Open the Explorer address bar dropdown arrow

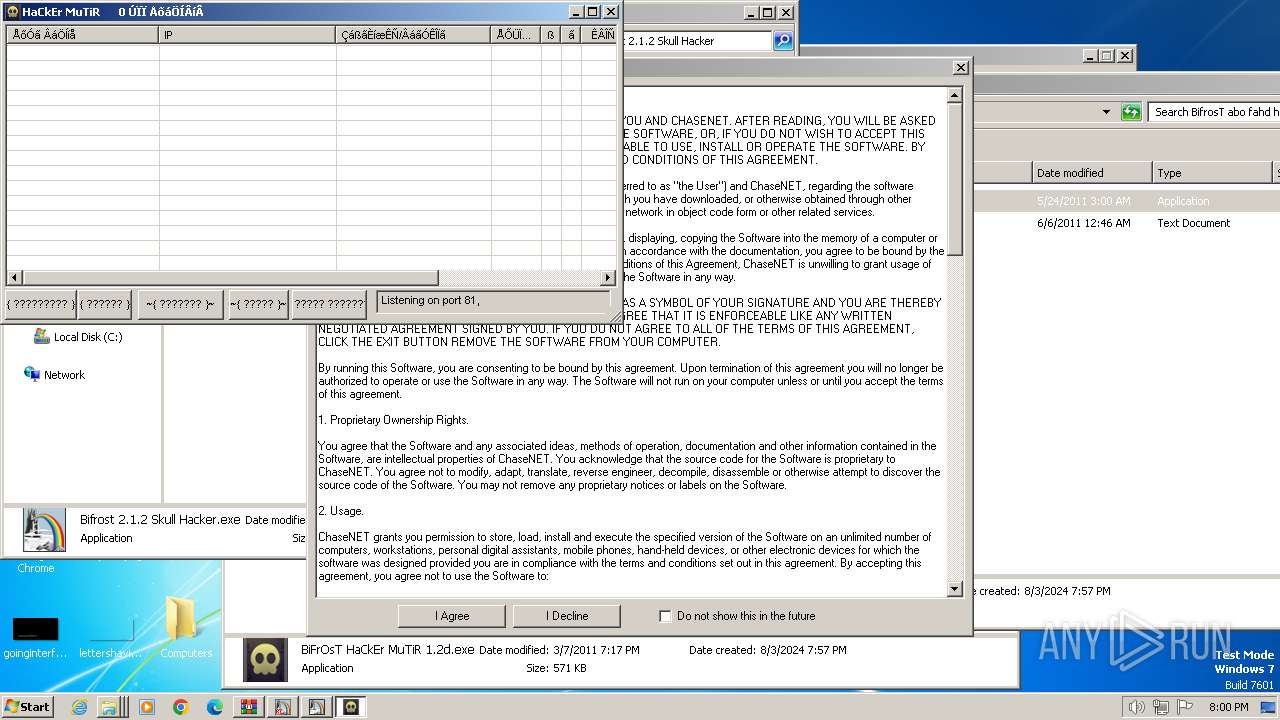tap(1106, 112)
